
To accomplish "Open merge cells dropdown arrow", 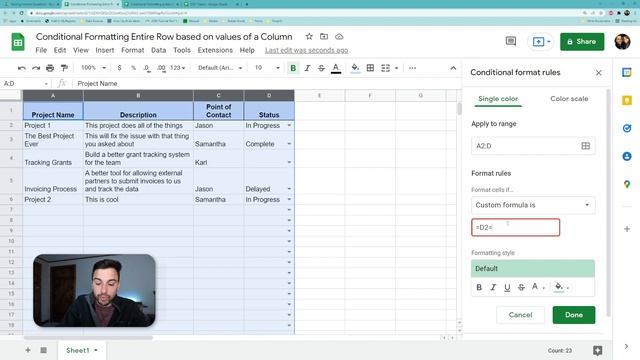I will click(396, 68).
